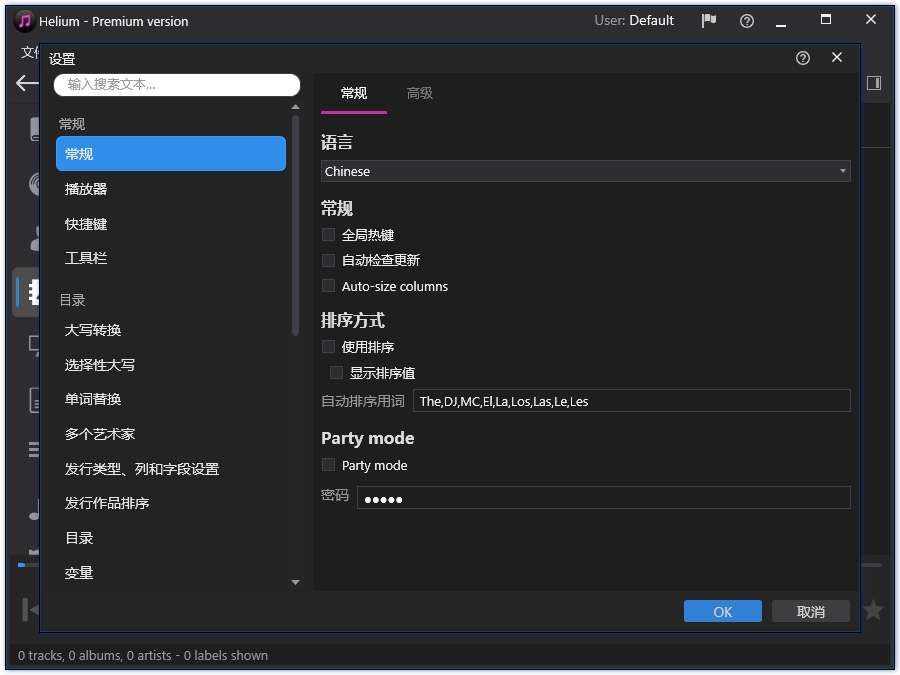Turn on Party mode
The height and width of the screenshot is (675, 900).
[x=328, y=464]
